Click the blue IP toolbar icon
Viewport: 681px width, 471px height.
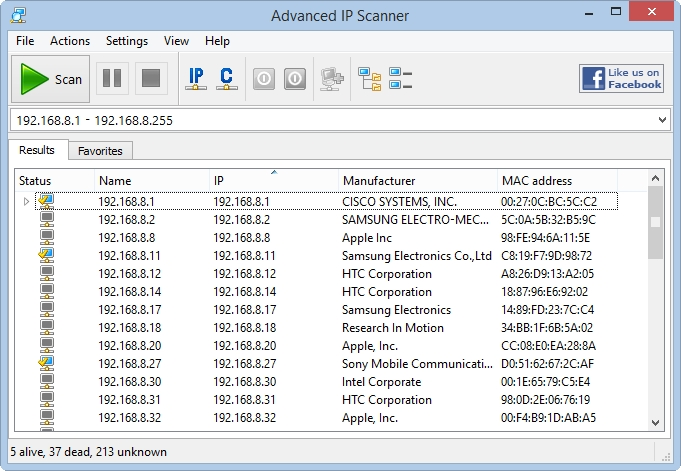196,79
